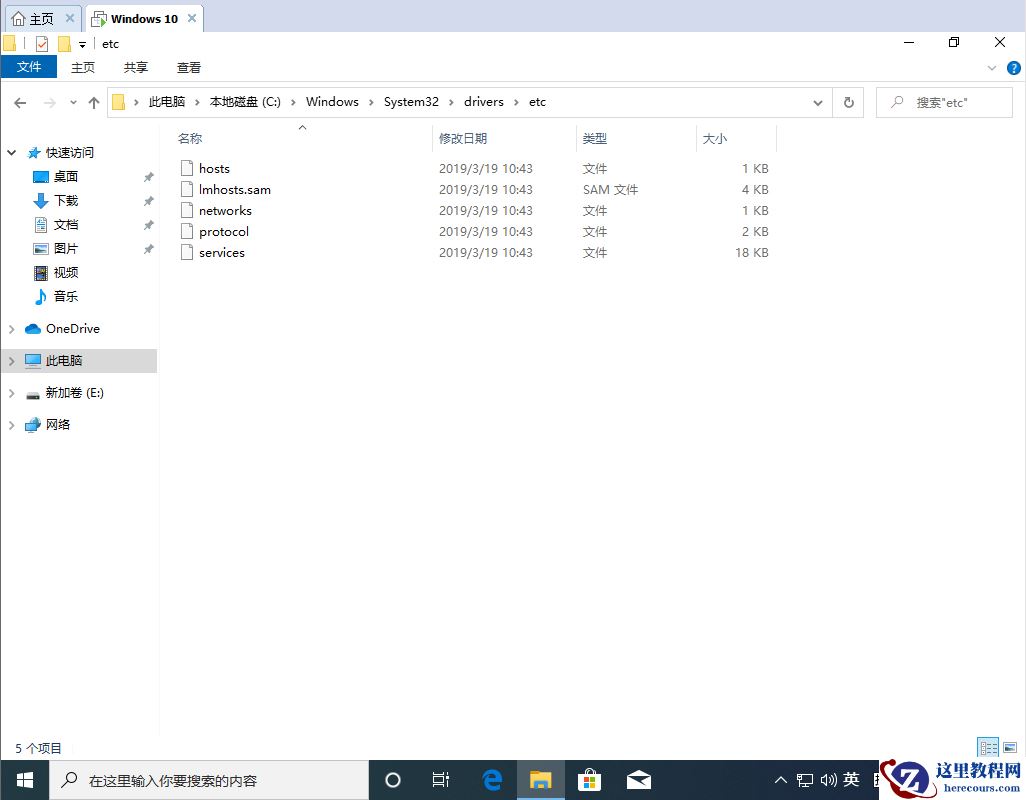Expand the OneDrive tree item
This screenshot has height=800, width=1026.
(10, 328)
